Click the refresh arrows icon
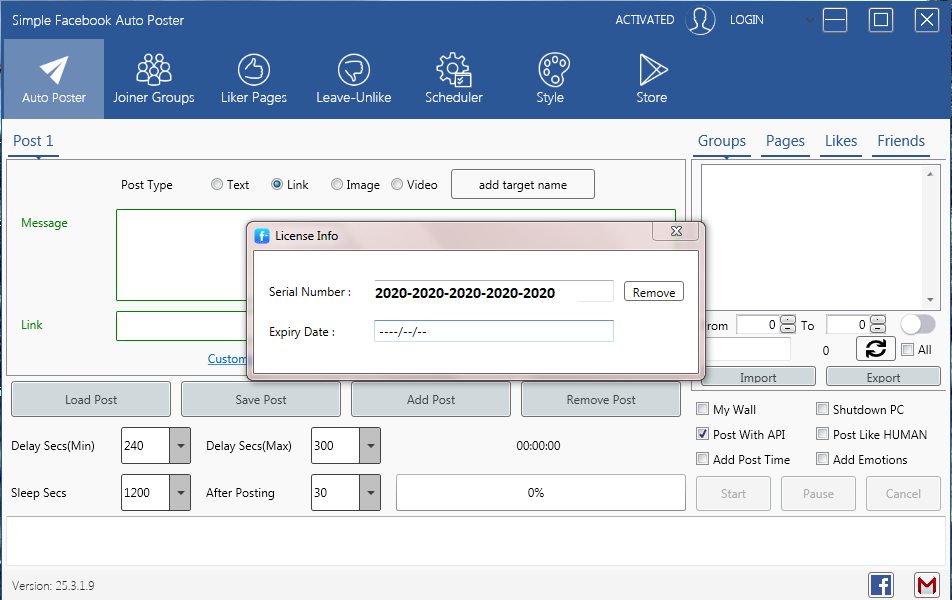952x600 pixels. 876,349
